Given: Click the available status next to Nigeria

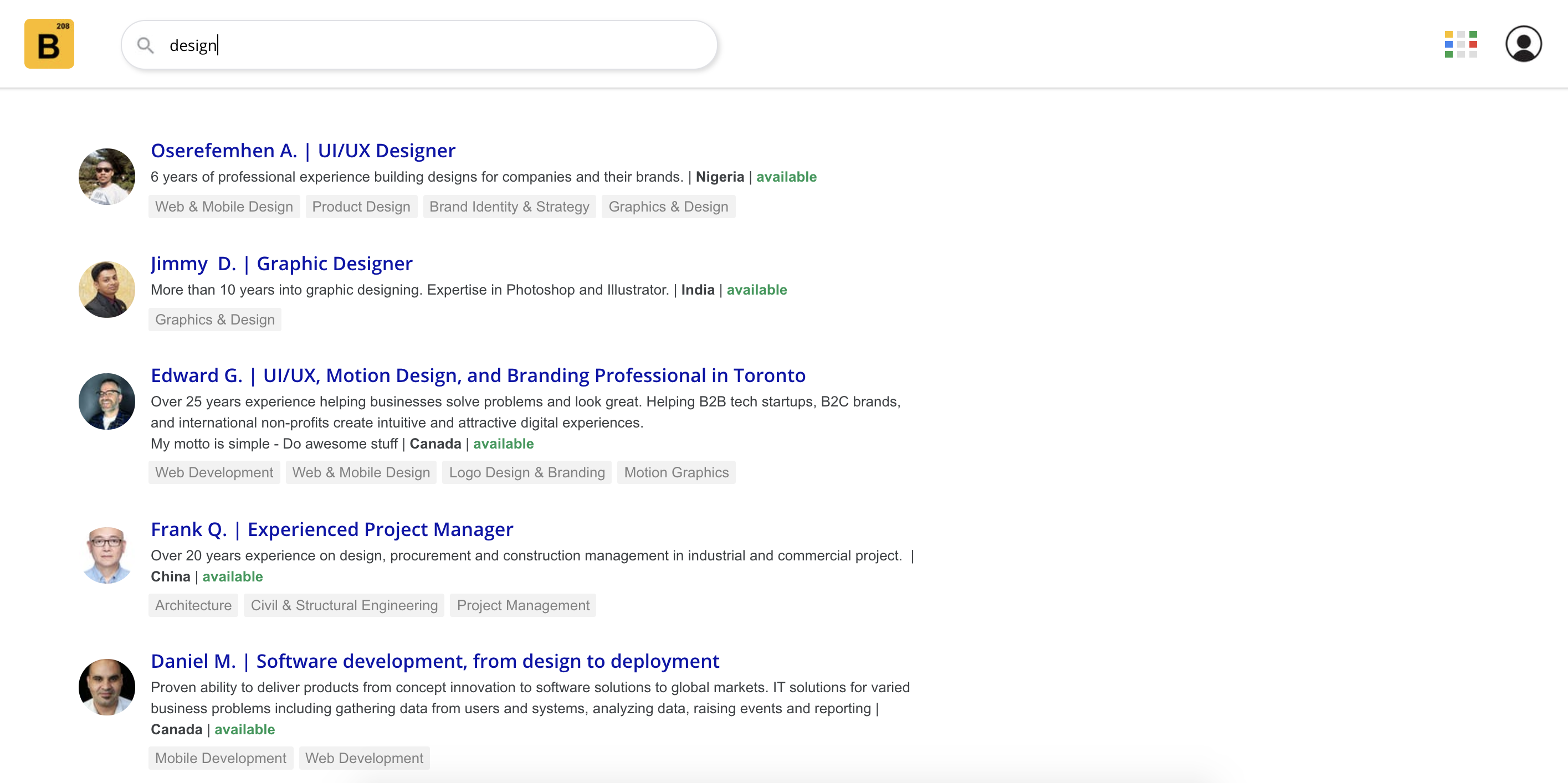Looking at the screenshot, I should (786, 177).
